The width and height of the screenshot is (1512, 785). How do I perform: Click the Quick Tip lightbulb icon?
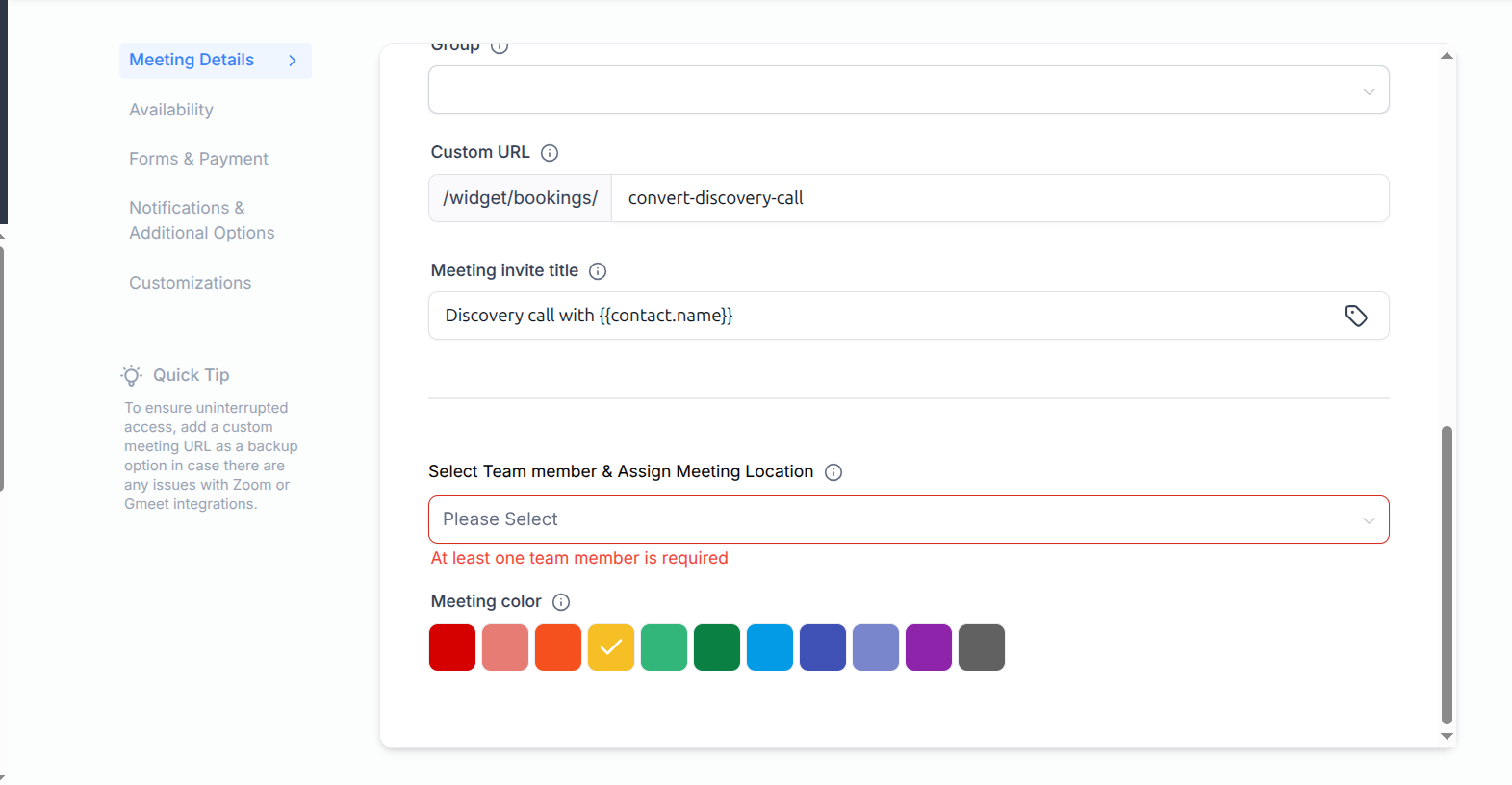pyautogui.click(x=132, y=375)
